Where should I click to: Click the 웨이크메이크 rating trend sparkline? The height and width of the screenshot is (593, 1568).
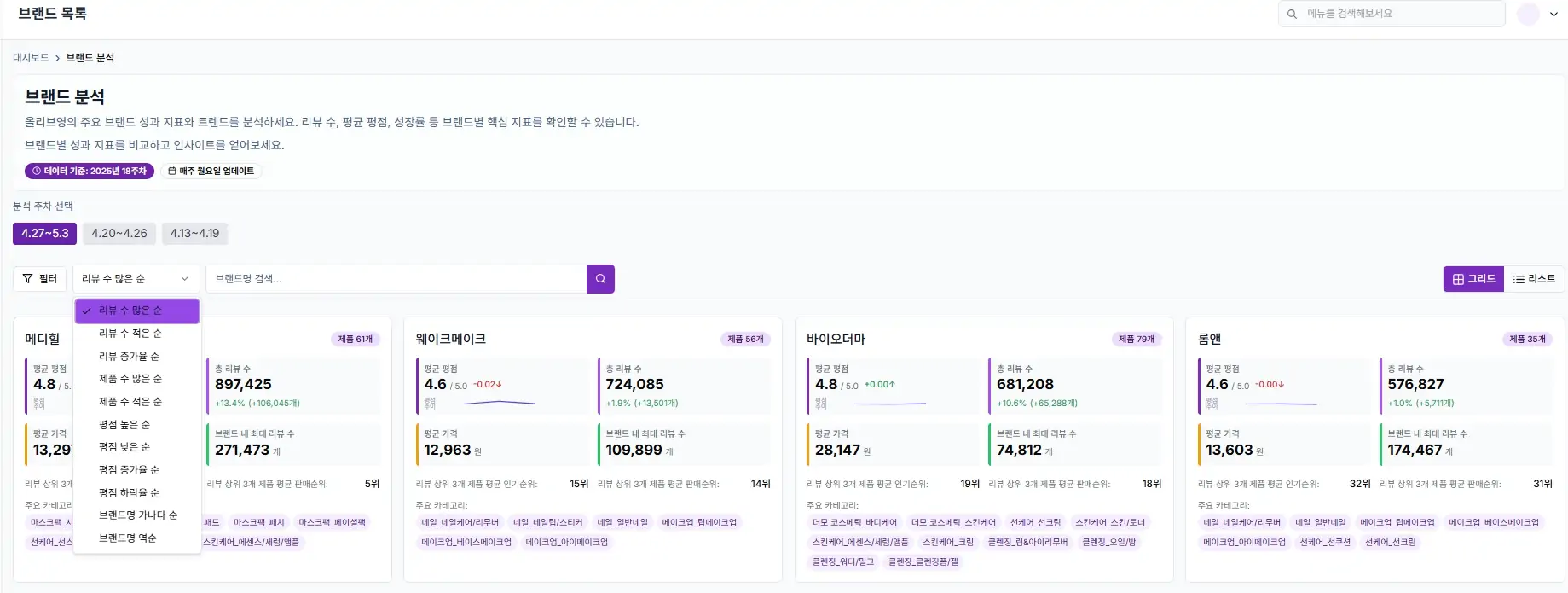[499, 403]
